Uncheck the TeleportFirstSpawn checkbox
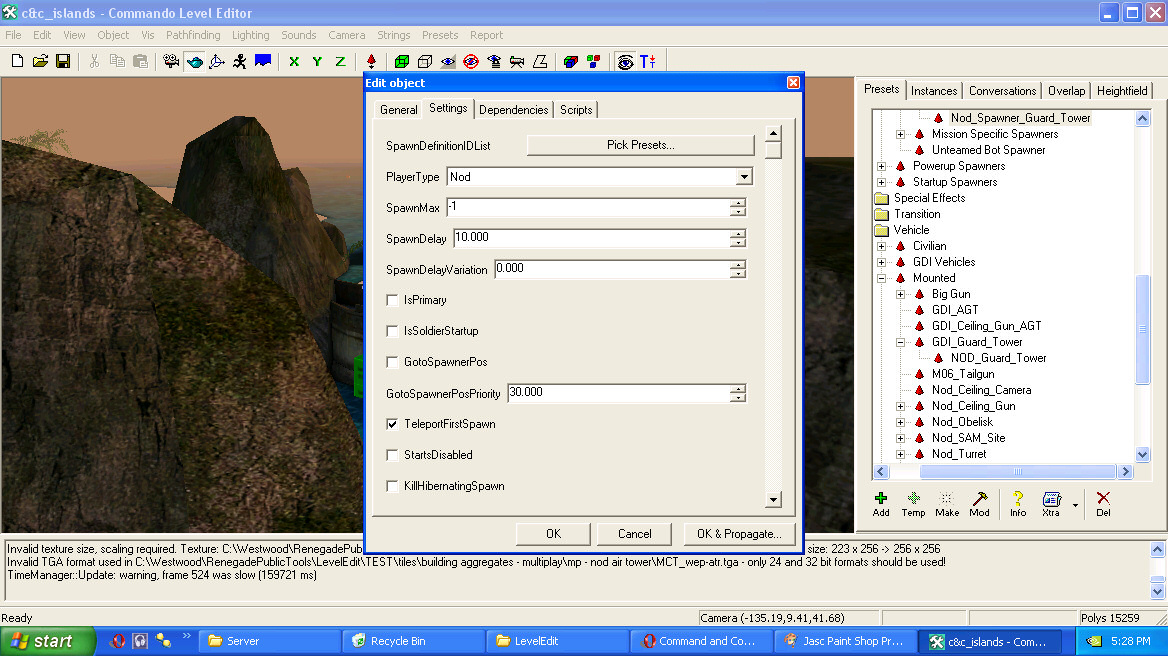1168x656 pixels. pos(393,424)
